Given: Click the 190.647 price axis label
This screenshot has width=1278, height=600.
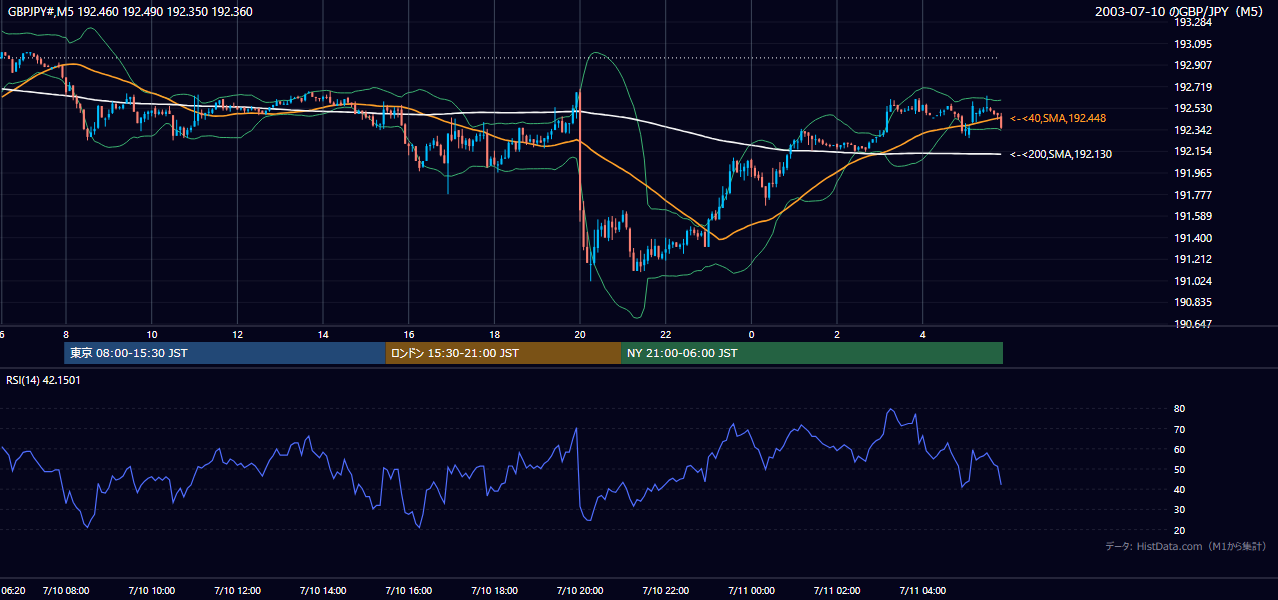Looking at the screenshot, I should coord(1192,324).
